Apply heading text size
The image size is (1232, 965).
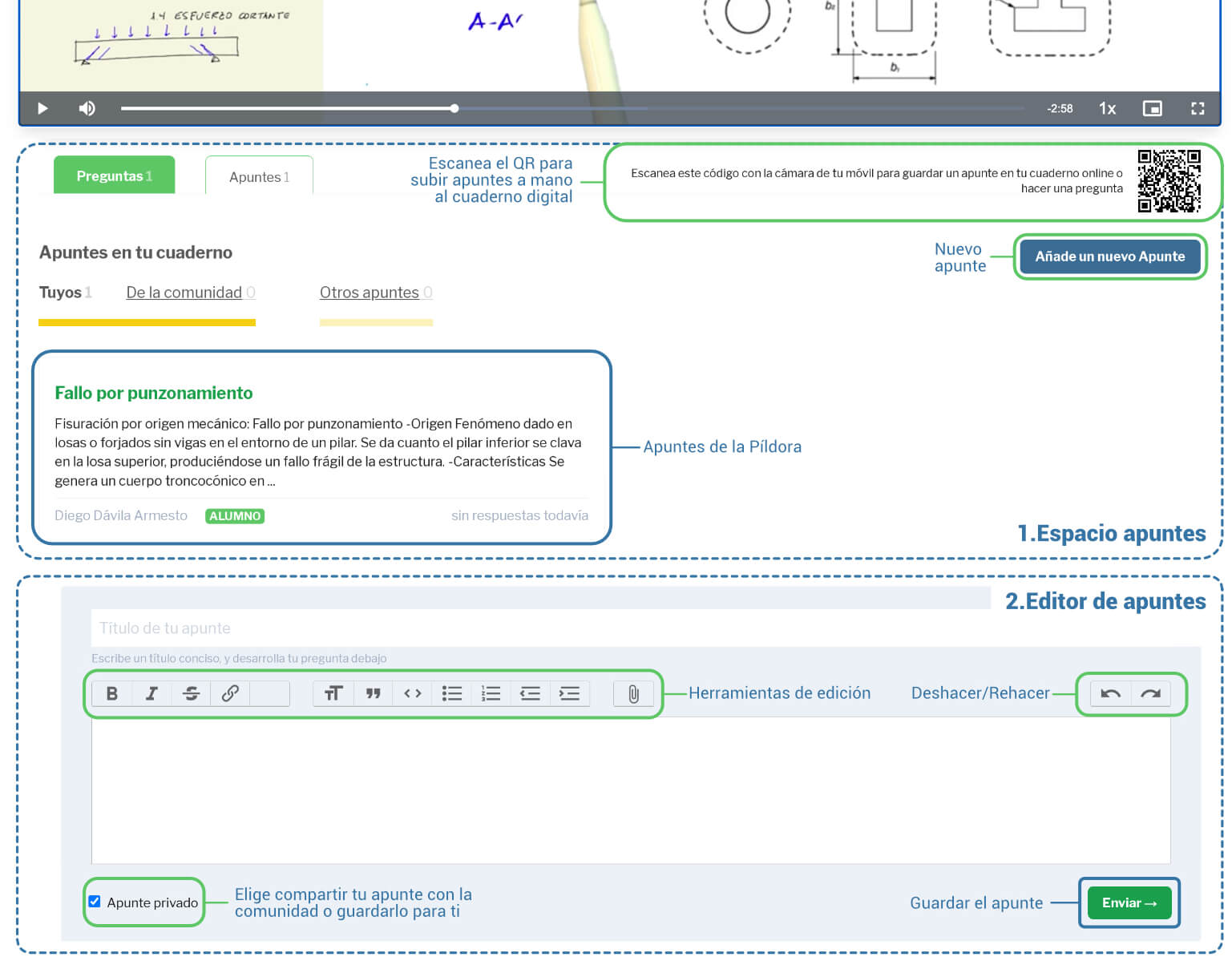[x=333, y=693]
